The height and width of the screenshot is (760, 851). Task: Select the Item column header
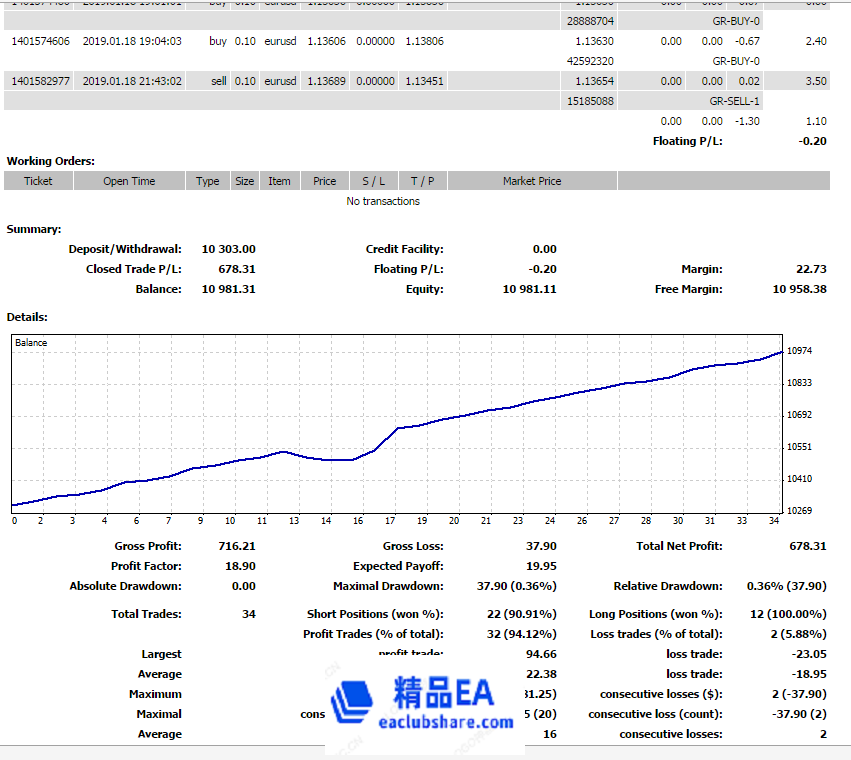click(279, 181)
